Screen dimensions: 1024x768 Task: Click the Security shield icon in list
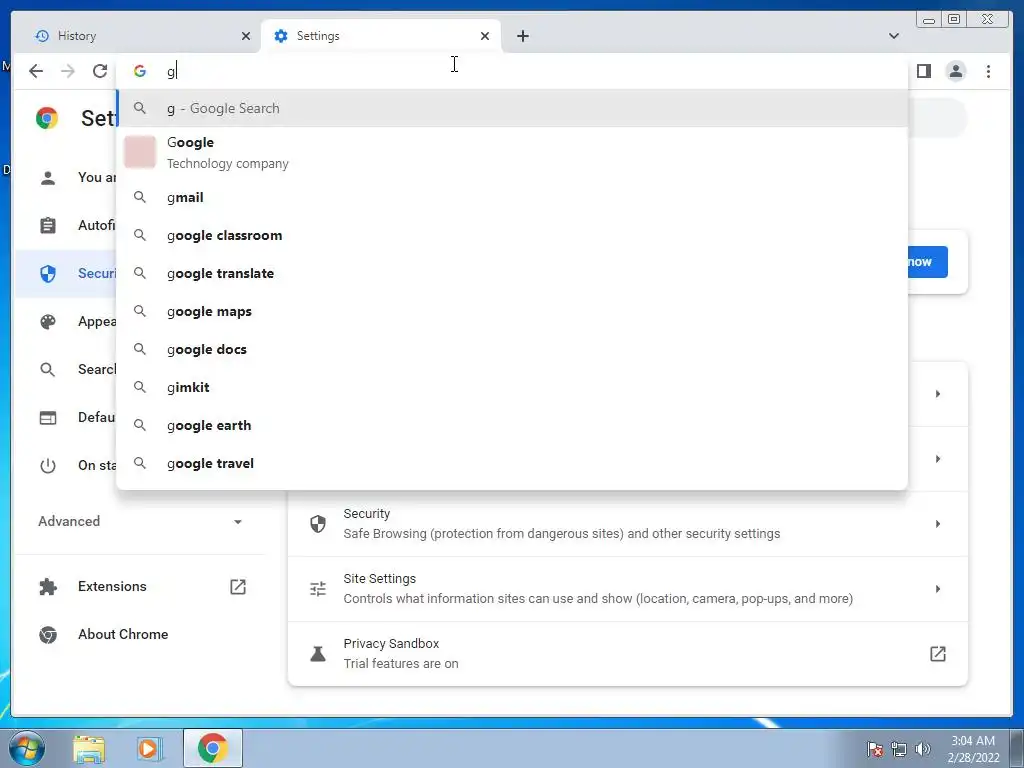click(318, 524)
